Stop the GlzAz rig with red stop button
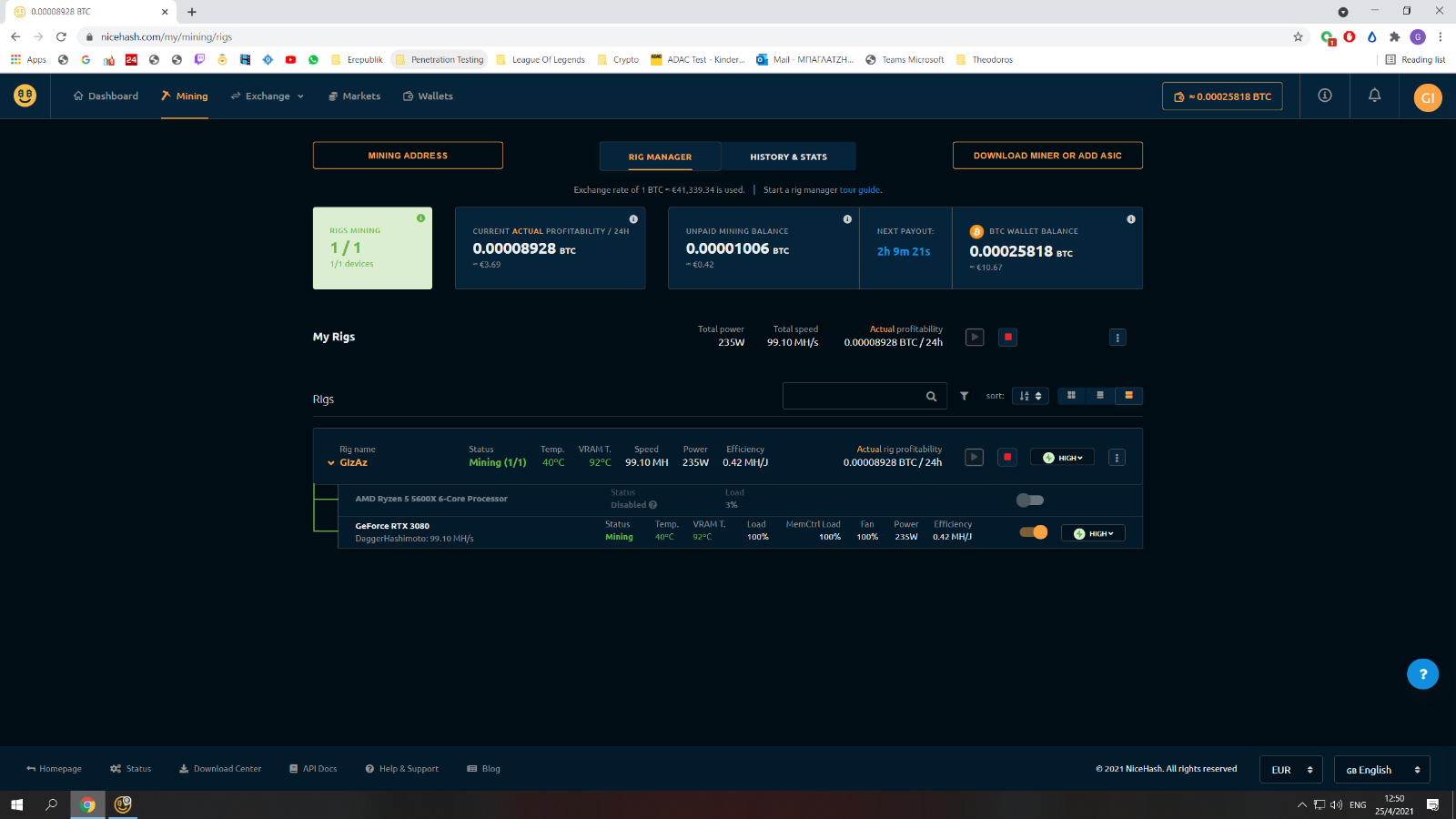1456x819 pixels. tap(1007, 457)
